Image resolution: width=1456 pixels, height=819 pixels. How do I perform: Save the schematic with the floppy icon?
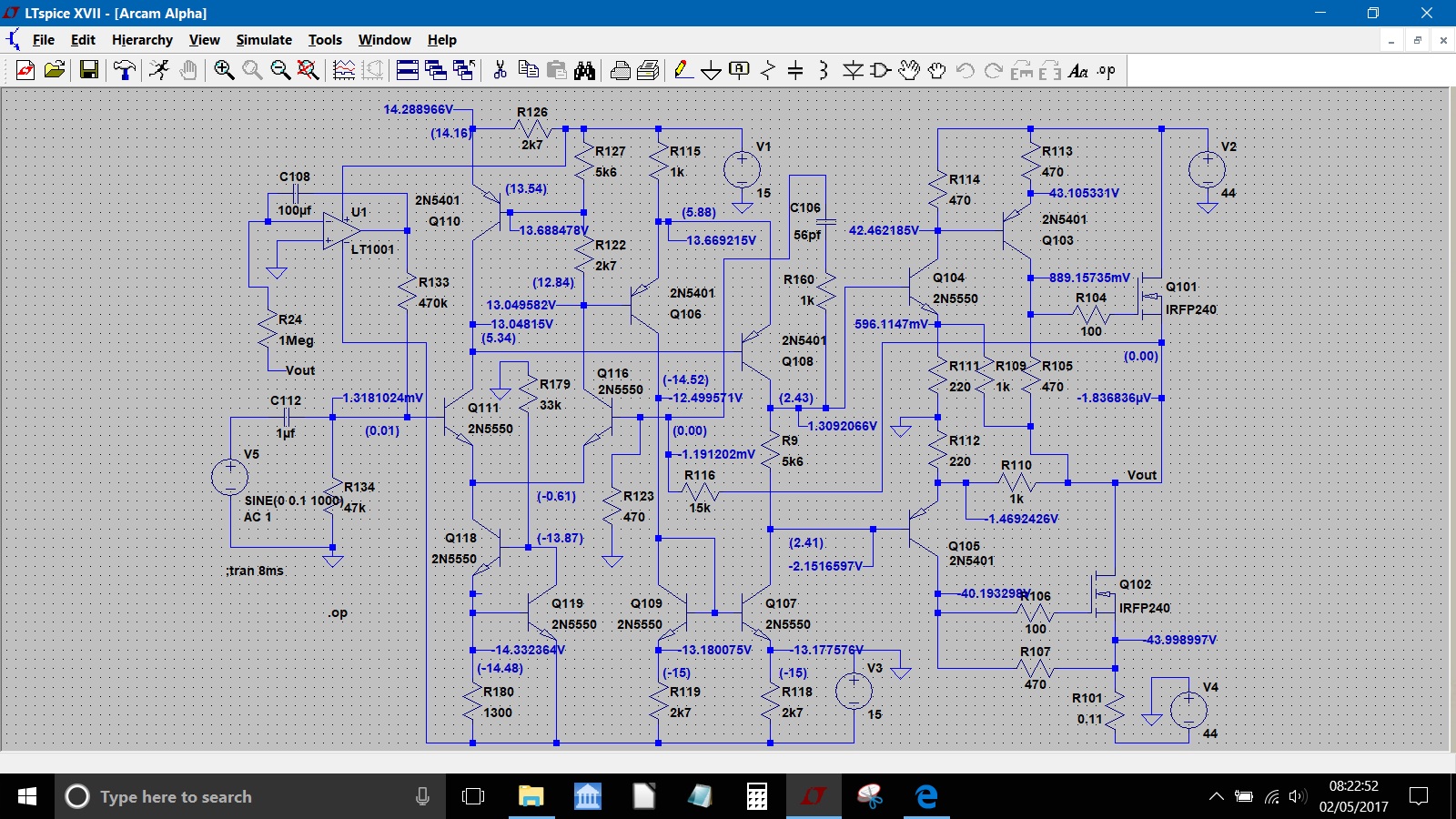(89, 71)
